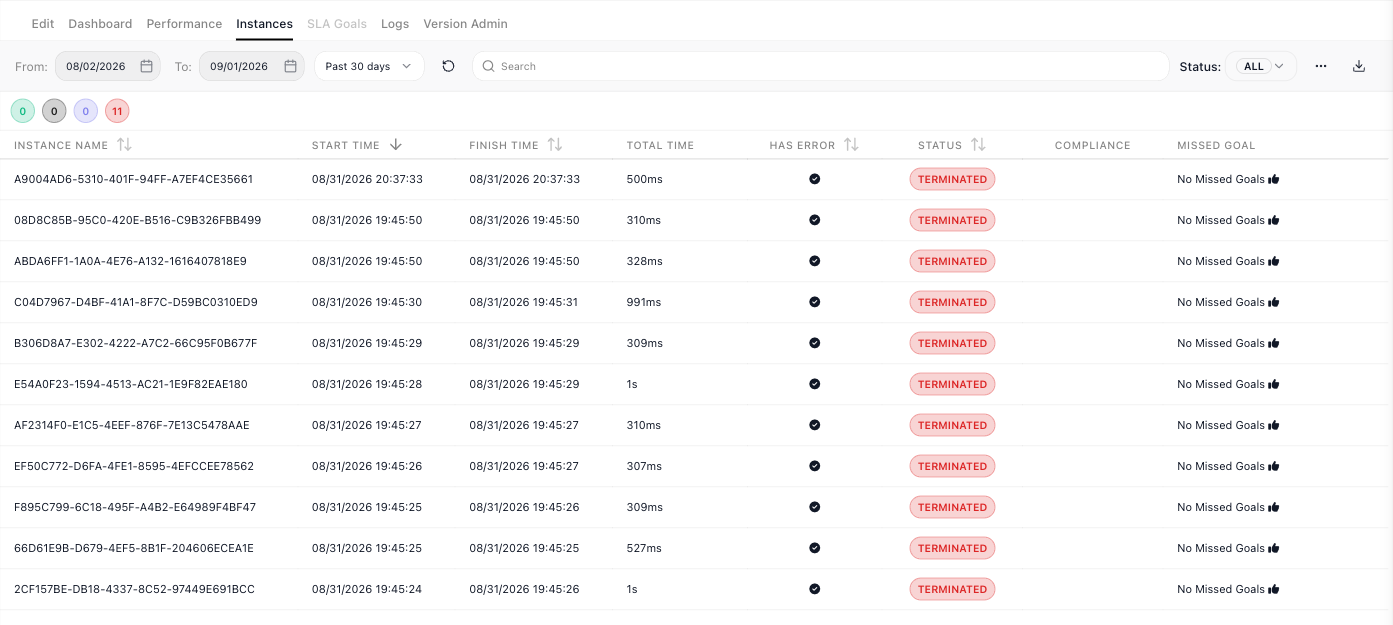Viewport: 1393px width, 625px height.
Task: Expand the Past 30 days dropdown
Action: click(369, 66)
